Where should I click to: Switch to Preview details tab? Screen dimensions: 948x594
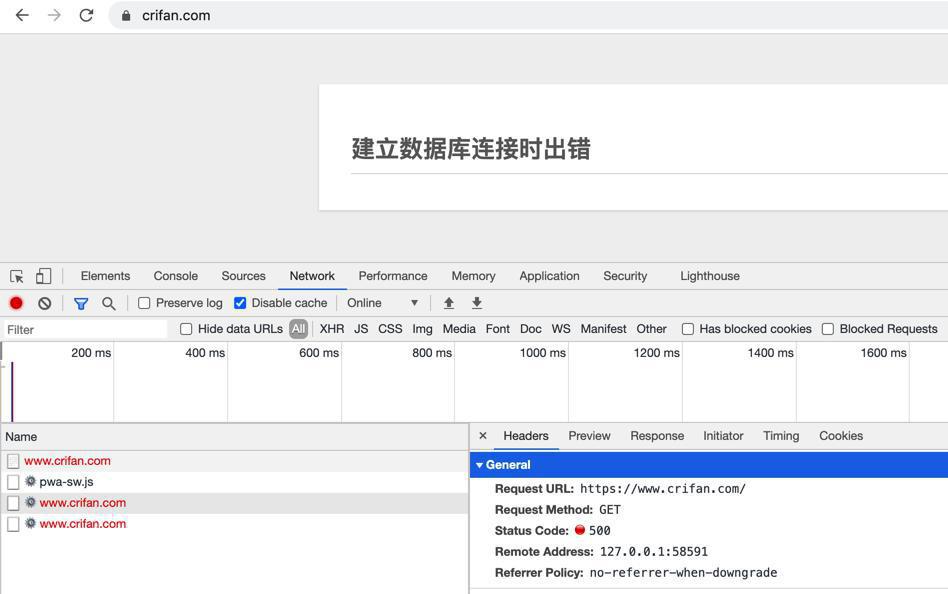tap(589, 436)
